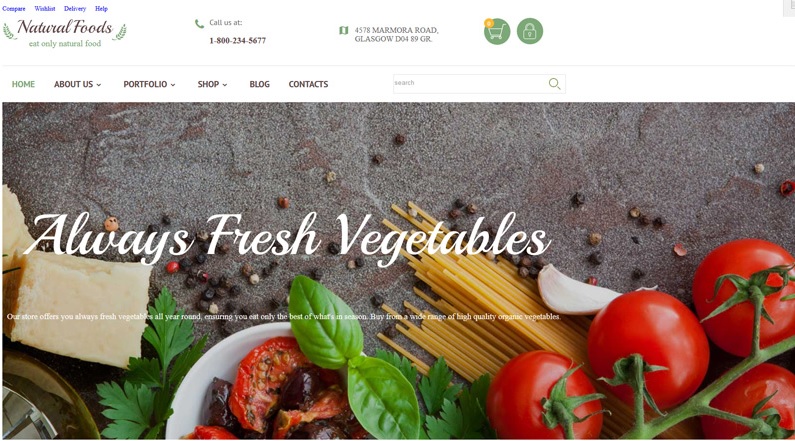Click the cart item count badge
The width and height of the screenshot is (795, 441).
(x=489, y=23)
